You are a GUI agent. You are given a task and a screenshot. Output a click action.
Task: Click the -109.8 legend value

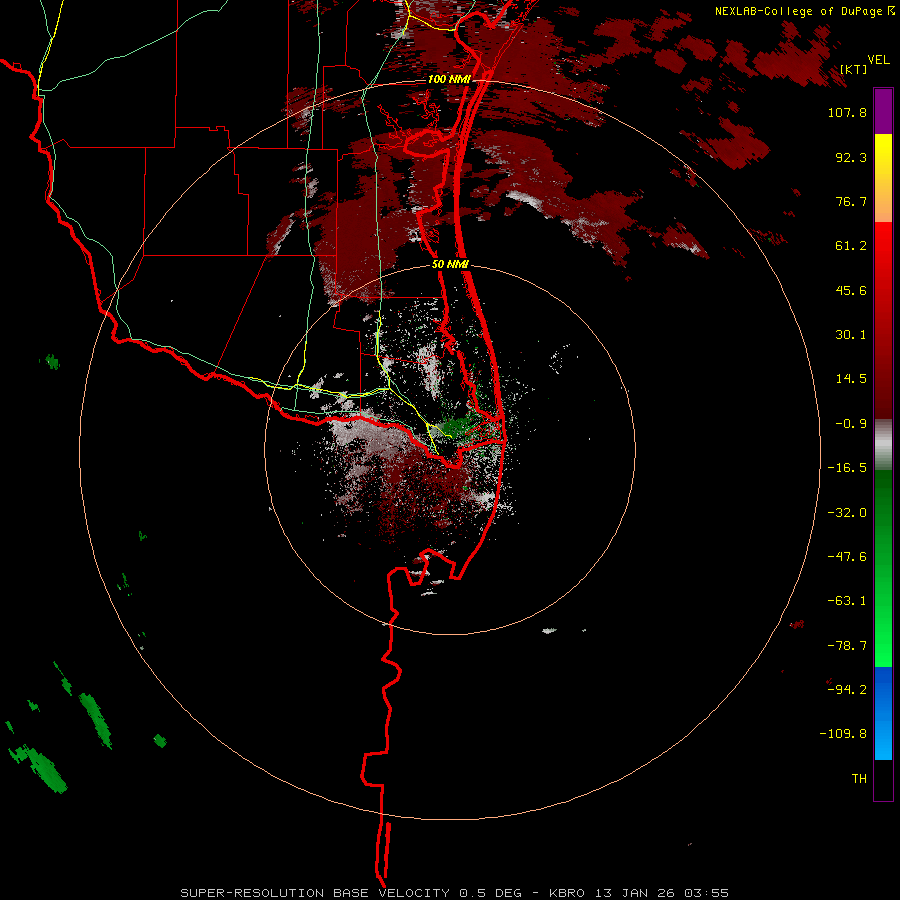click(843, 734)
